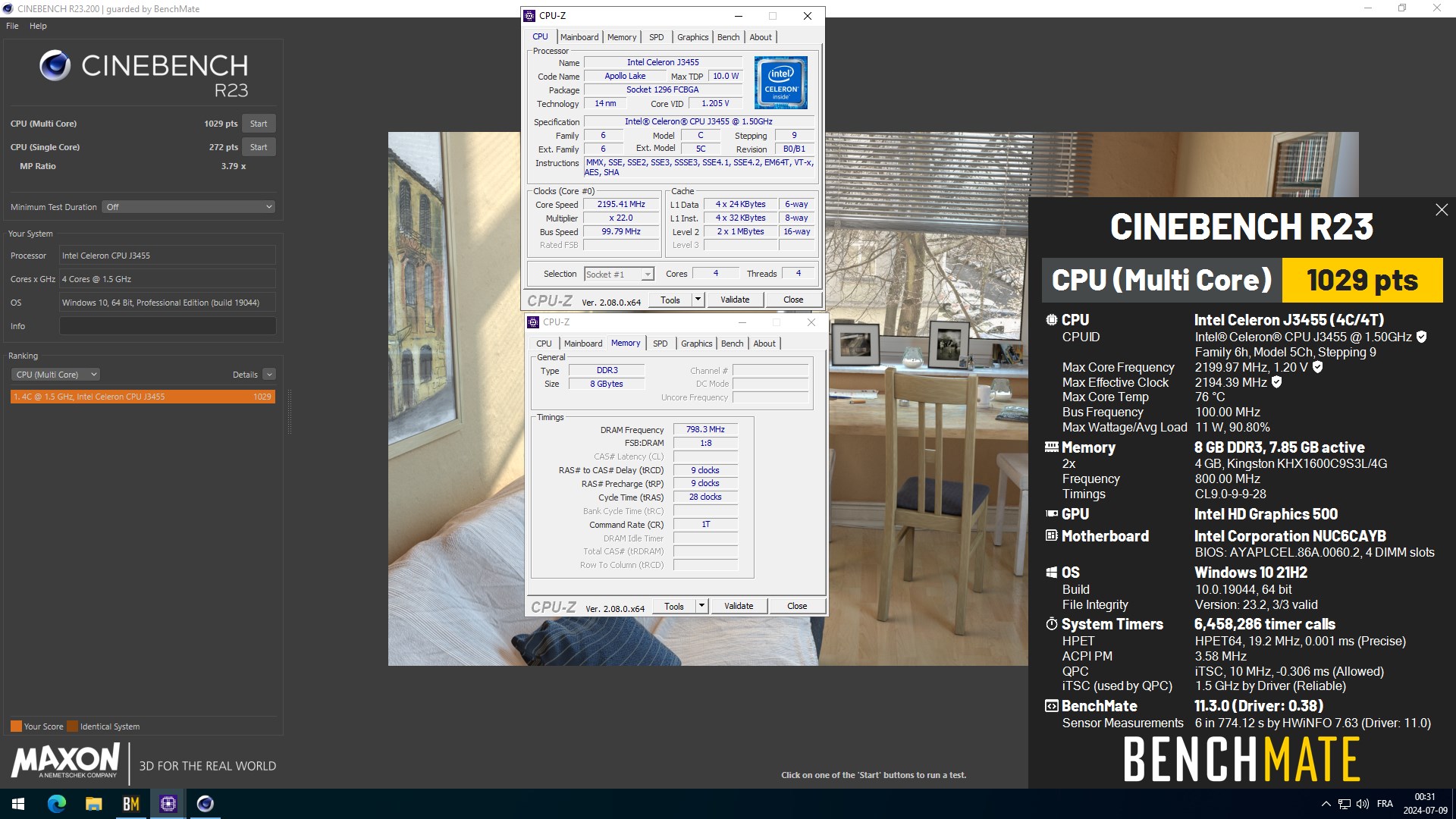Click the Cinebench R23 logo sphere
This screenshot has height=819, width=1456.
[55, 66]
